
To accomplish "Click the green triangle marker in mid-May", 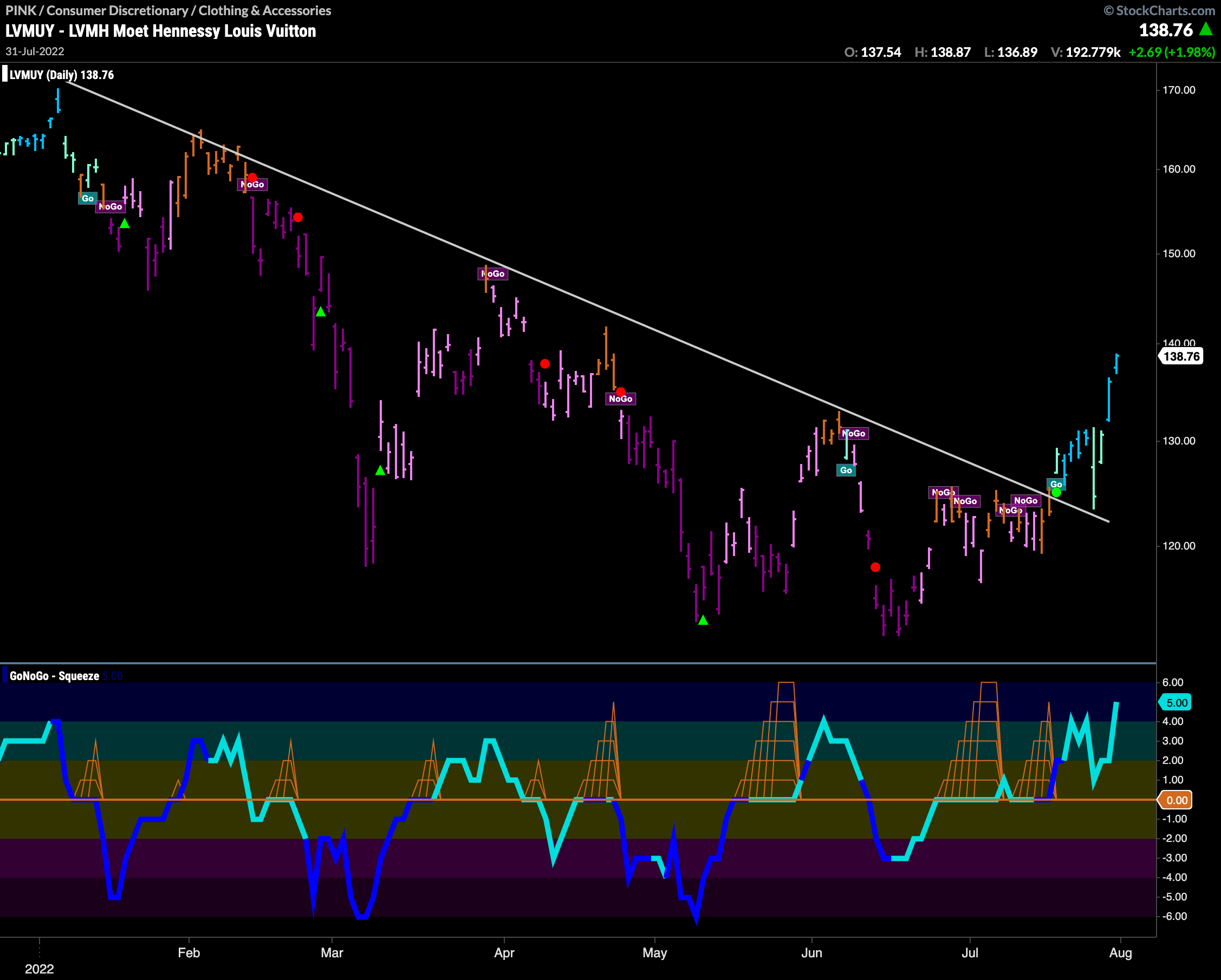I will [703, 620].
